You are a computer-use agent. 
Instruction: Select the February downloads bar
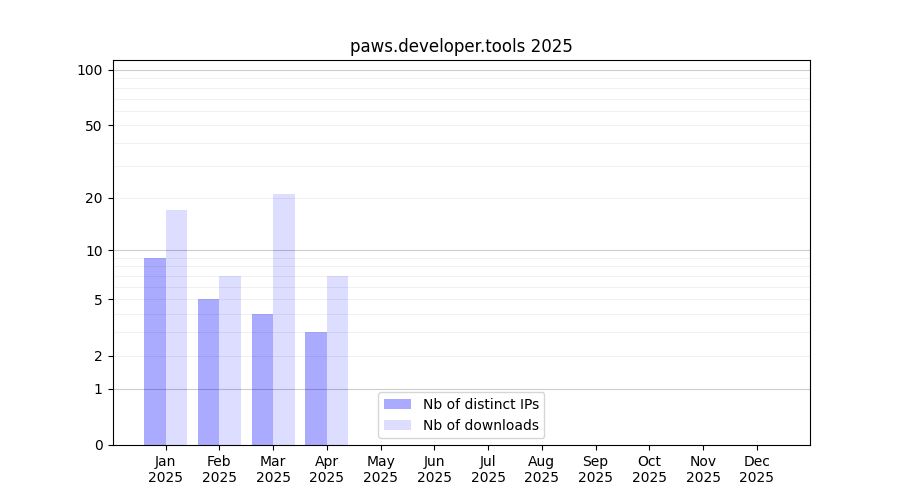230,360
